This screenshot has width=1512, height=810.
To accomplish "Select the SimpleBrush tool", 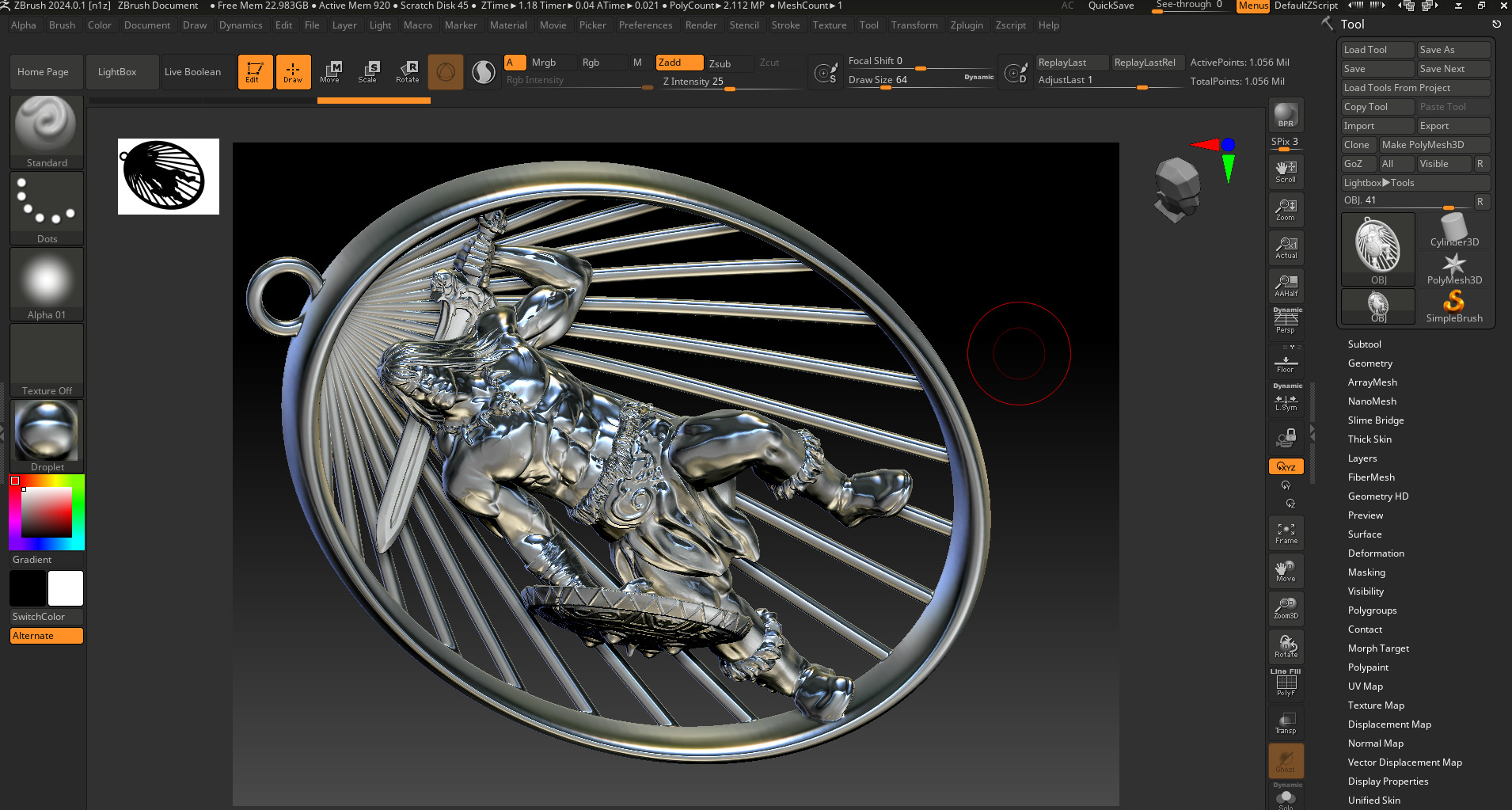I will point(1454,306).
